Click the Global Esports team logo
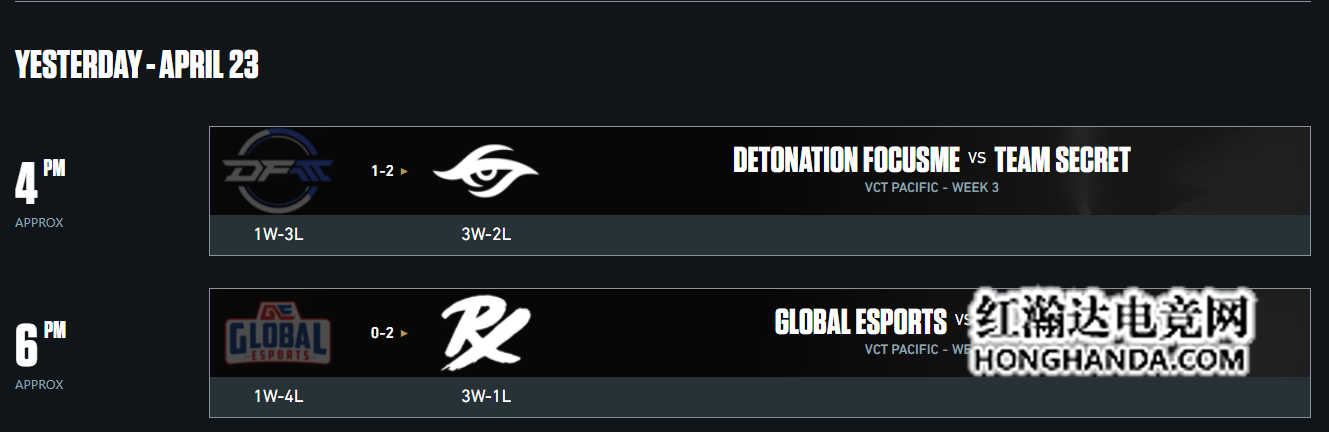This screenshot has height=432, width=1329. [x=278, y=333]
